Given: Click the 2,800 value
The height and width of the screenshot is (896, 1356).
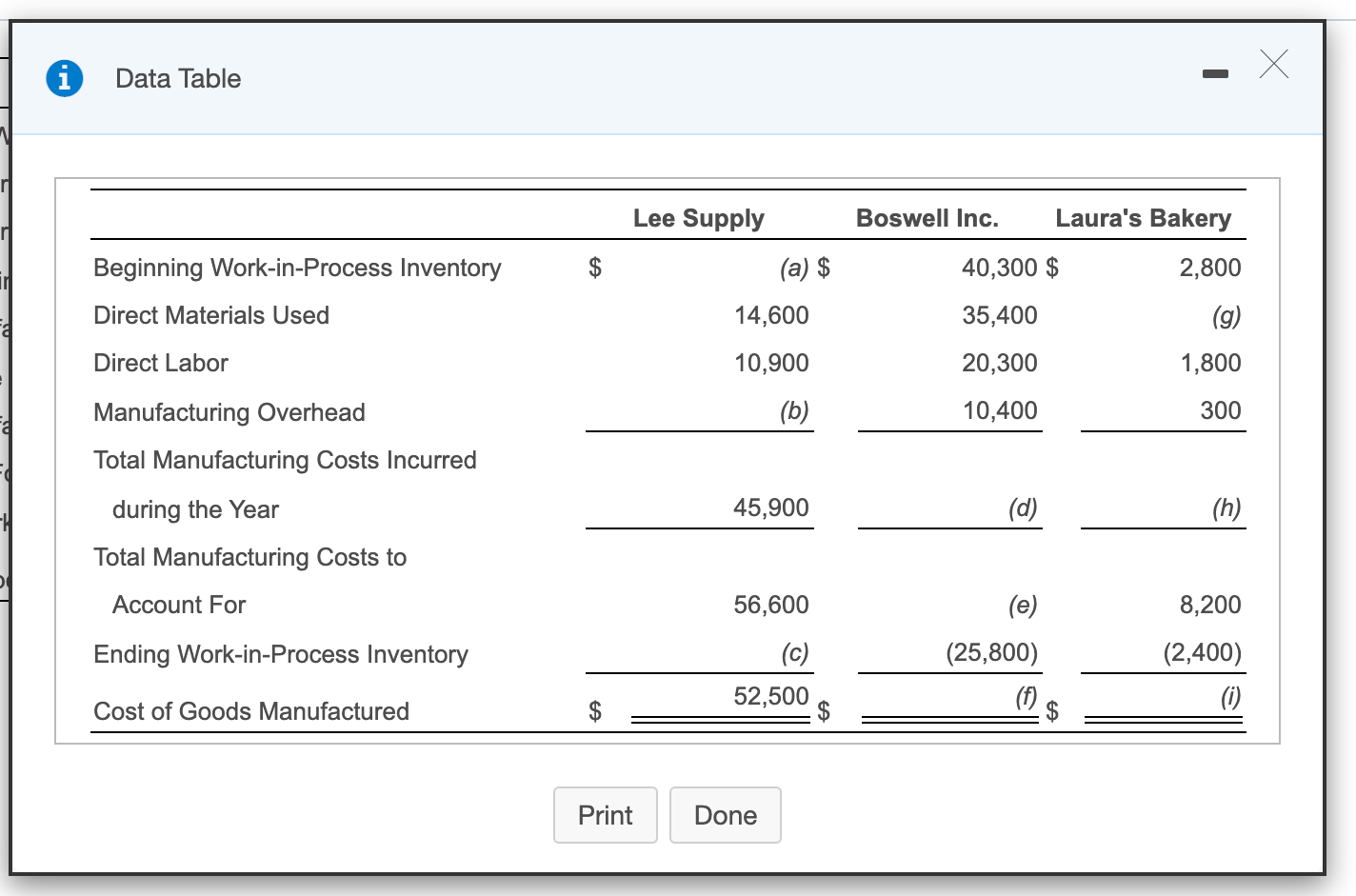Looking at the screenshot, I should (1210, 268).
